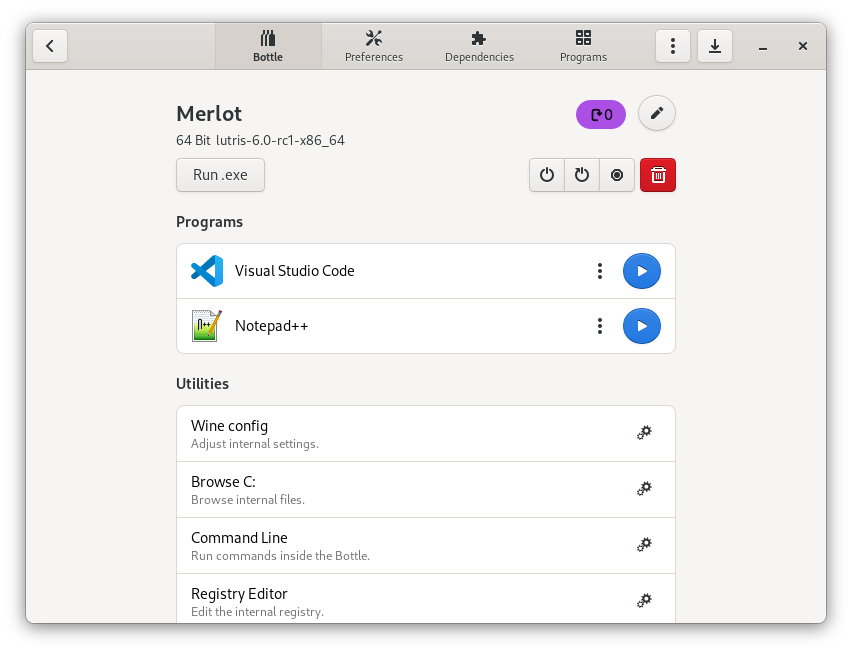
Task: Click the Run .exe button
Action: (220, 174)
